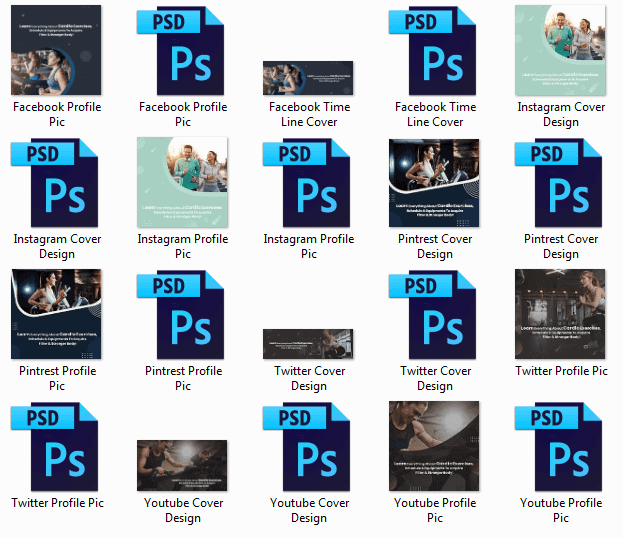
Task: Open the Instagram Cover Design image thumbnail
Action: pyautogui.click(x=560, y=50)
